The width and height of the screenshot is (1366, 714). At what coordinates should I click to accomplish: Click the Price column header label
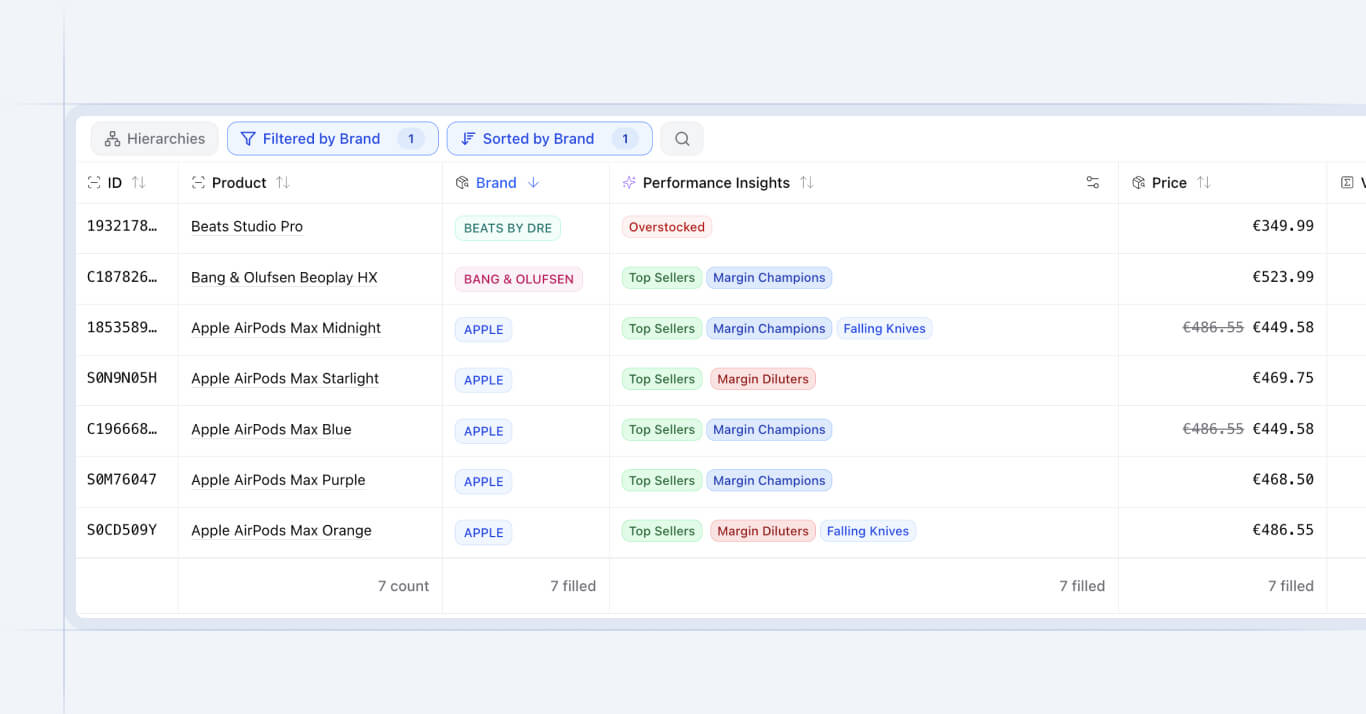[x=1169, y=183]
